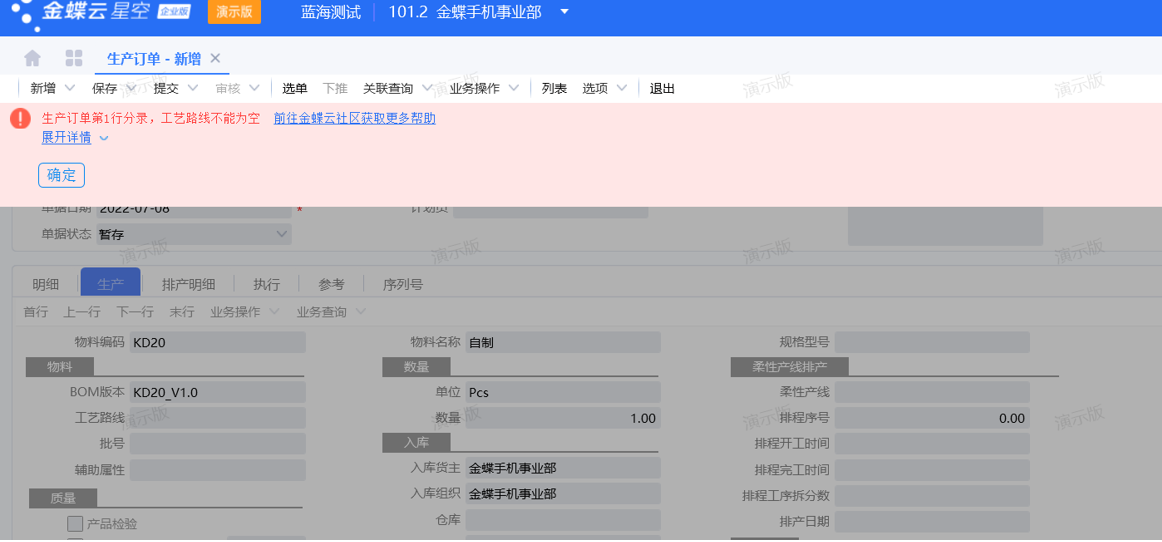Click the 辅助属性 field

218,470
